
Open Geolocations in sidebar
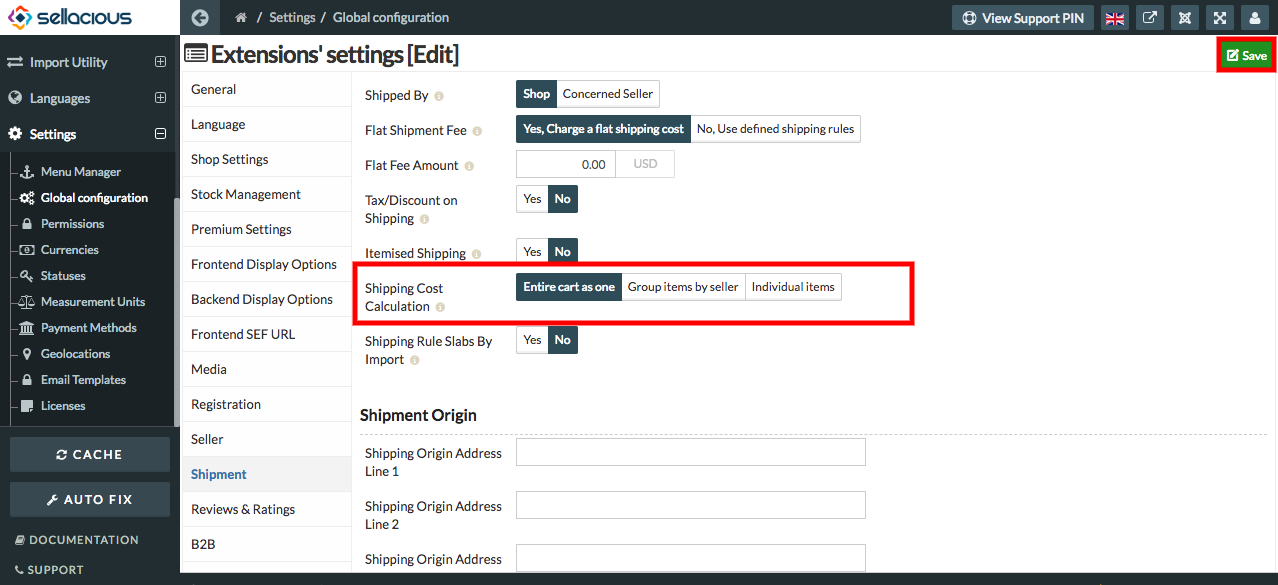coord(75,354)
